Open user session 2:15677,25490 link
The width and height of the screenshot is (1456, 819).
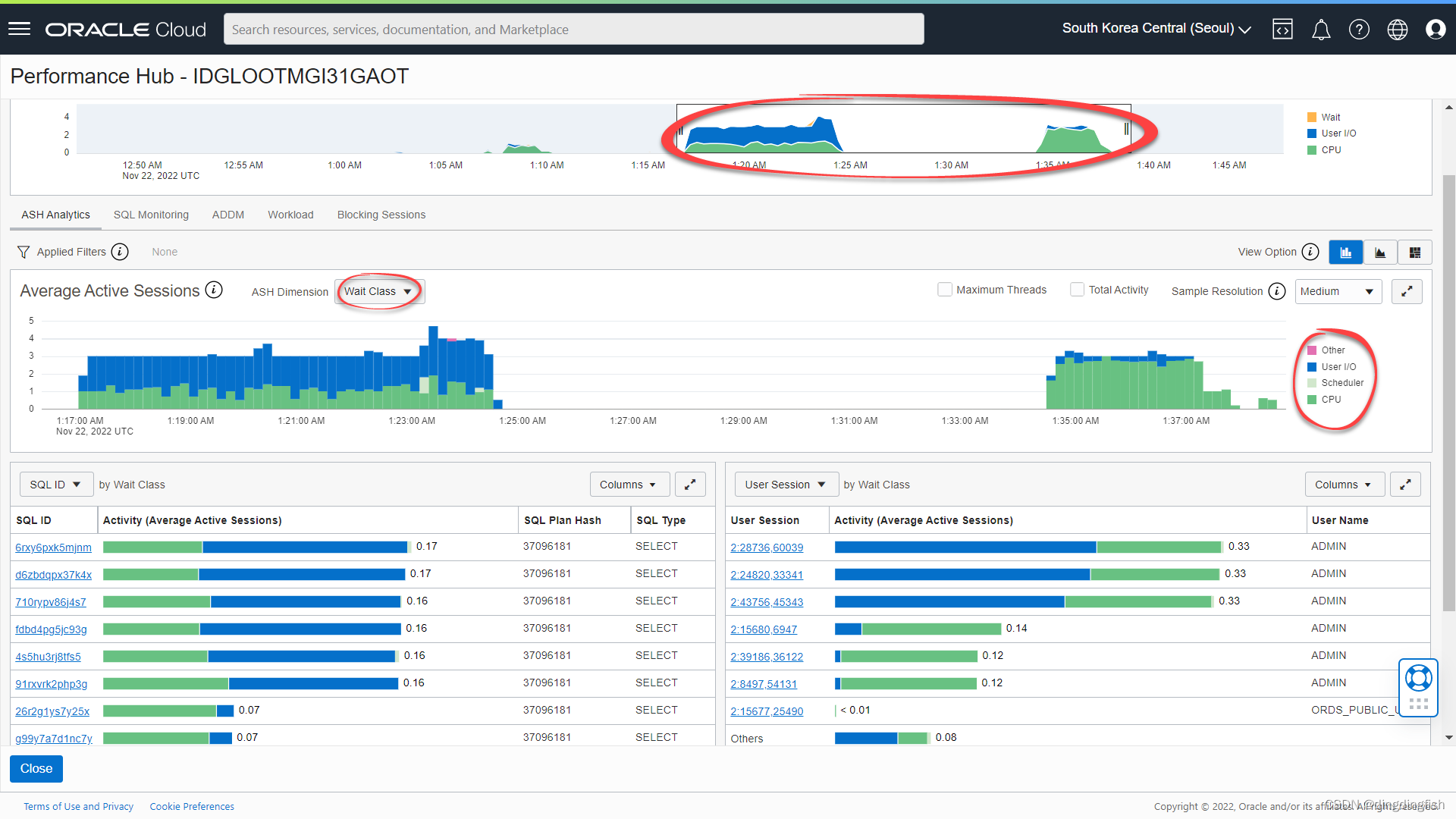coord(767,711)
